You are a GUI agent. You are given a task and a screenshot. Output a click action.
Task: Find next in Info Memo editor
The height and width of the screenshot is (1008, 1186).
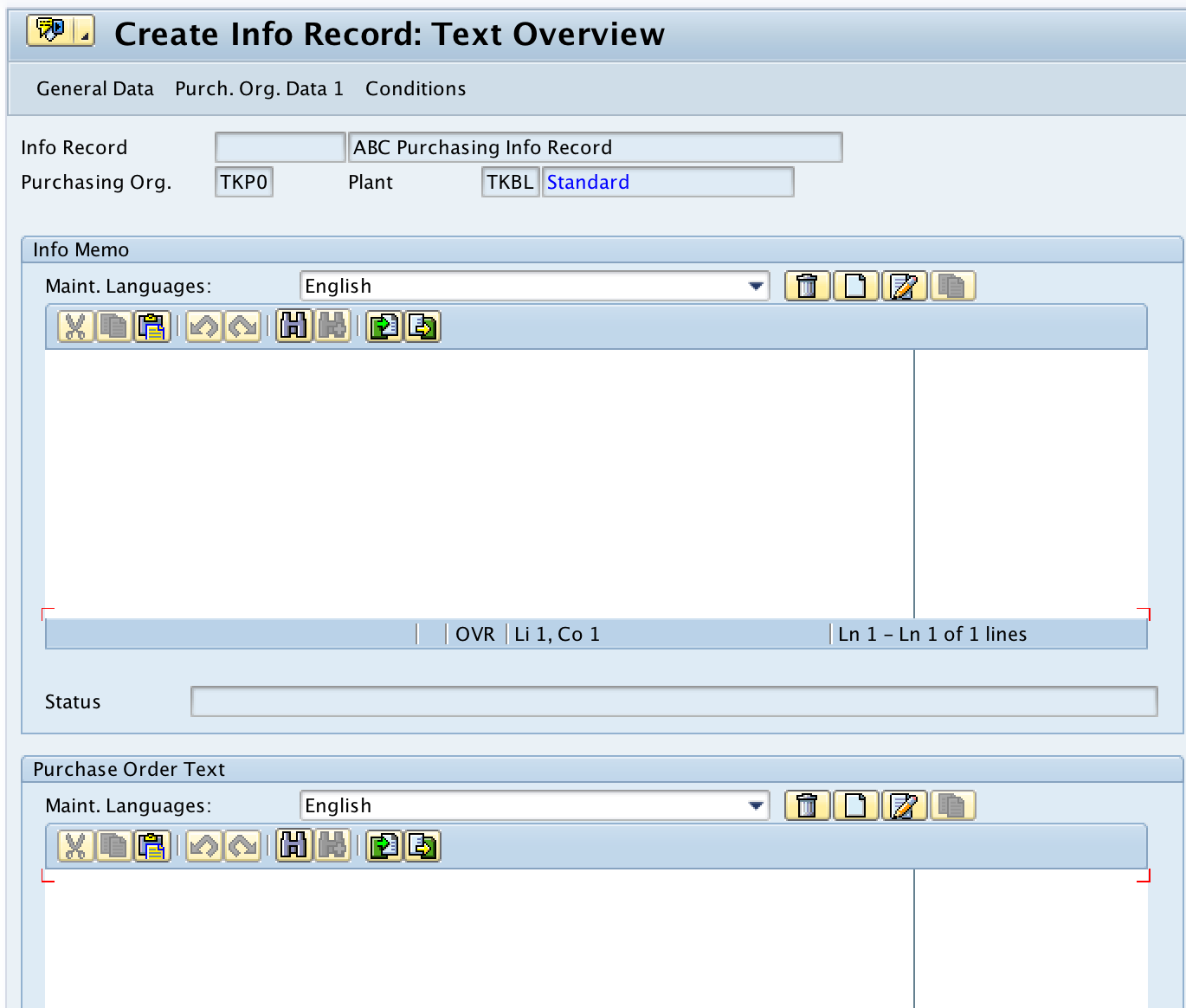point(332,326)
